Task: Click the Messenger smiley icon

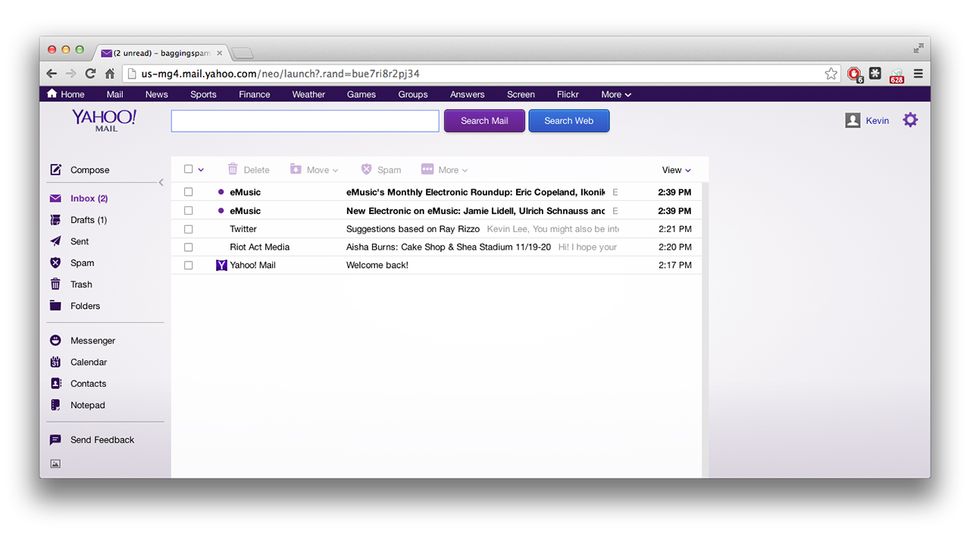Action: click(56, 340)
